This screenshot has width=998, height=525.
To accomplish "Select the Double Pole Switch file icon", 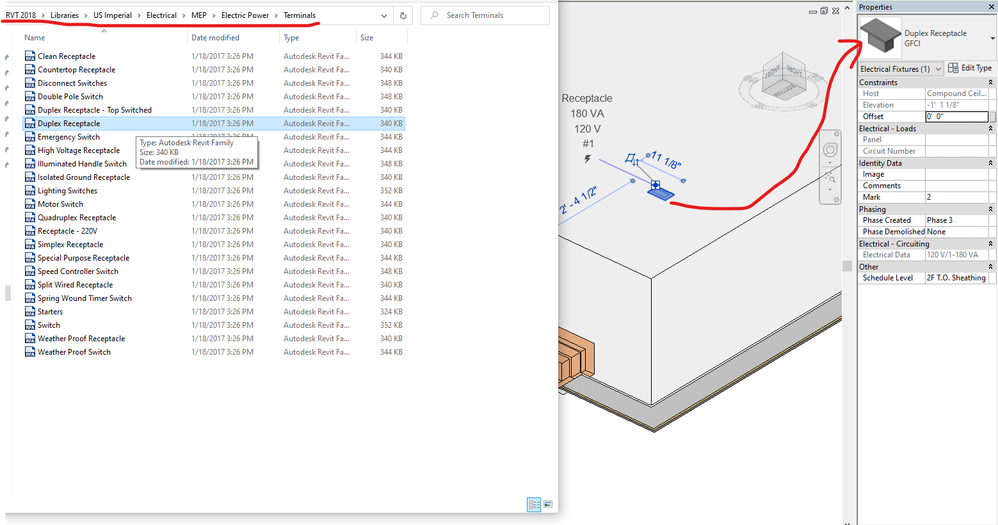I will (x=29, y=96).
